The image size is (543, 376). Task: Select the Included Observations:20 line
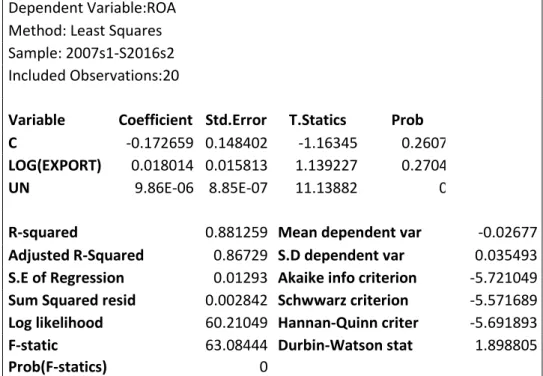click(x=94, y=76)
